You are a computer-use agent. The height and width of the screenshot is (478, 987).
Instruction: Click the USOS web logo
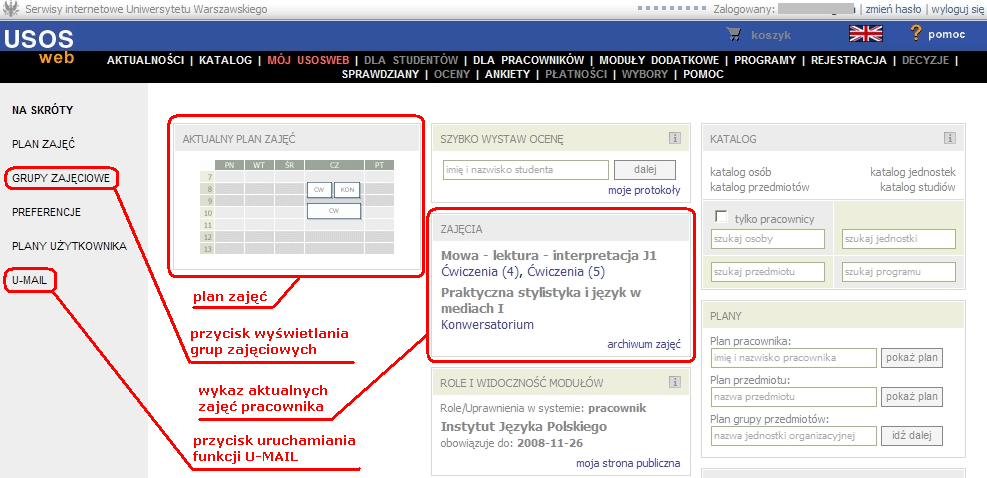(x=39, y=47)
